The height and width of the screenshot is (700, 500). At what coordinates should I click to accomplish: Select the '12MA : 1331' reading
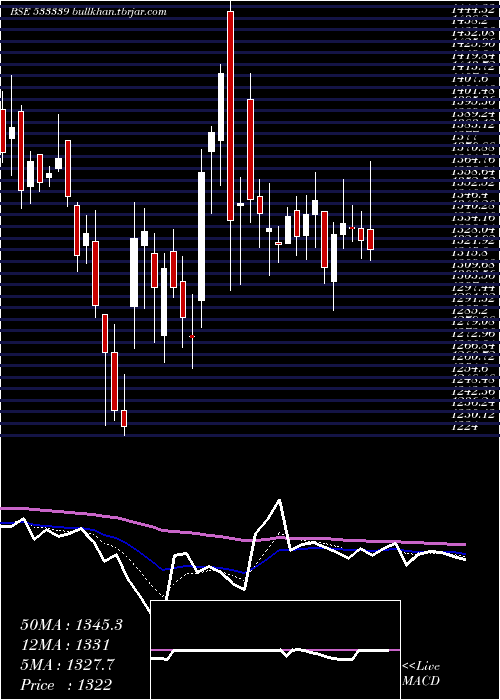click(x=65, y=645)
